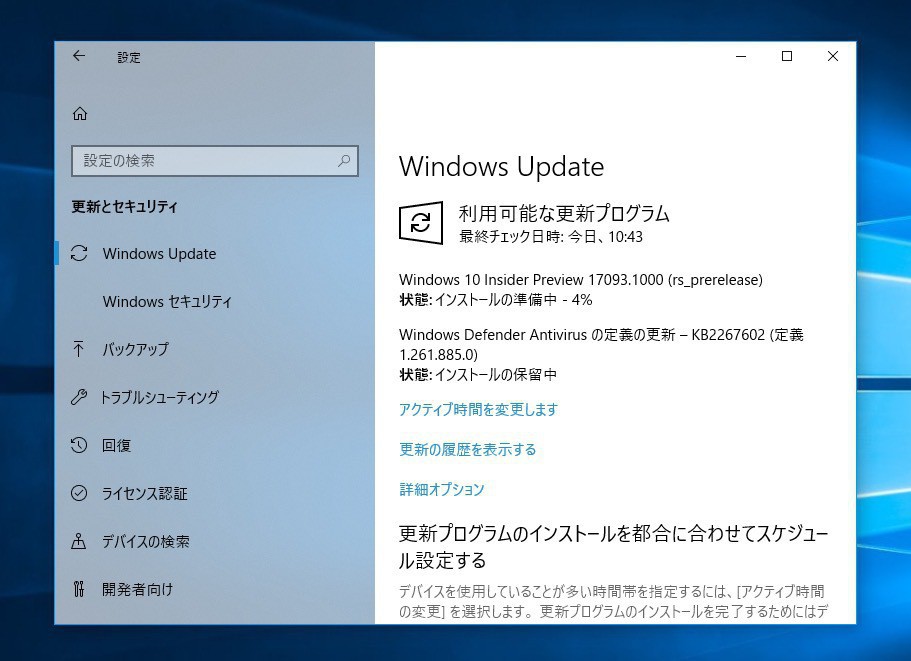
Task: Click 最終チェック日時 last checked text
Action: pyautogui.click(x=551, y=237)
